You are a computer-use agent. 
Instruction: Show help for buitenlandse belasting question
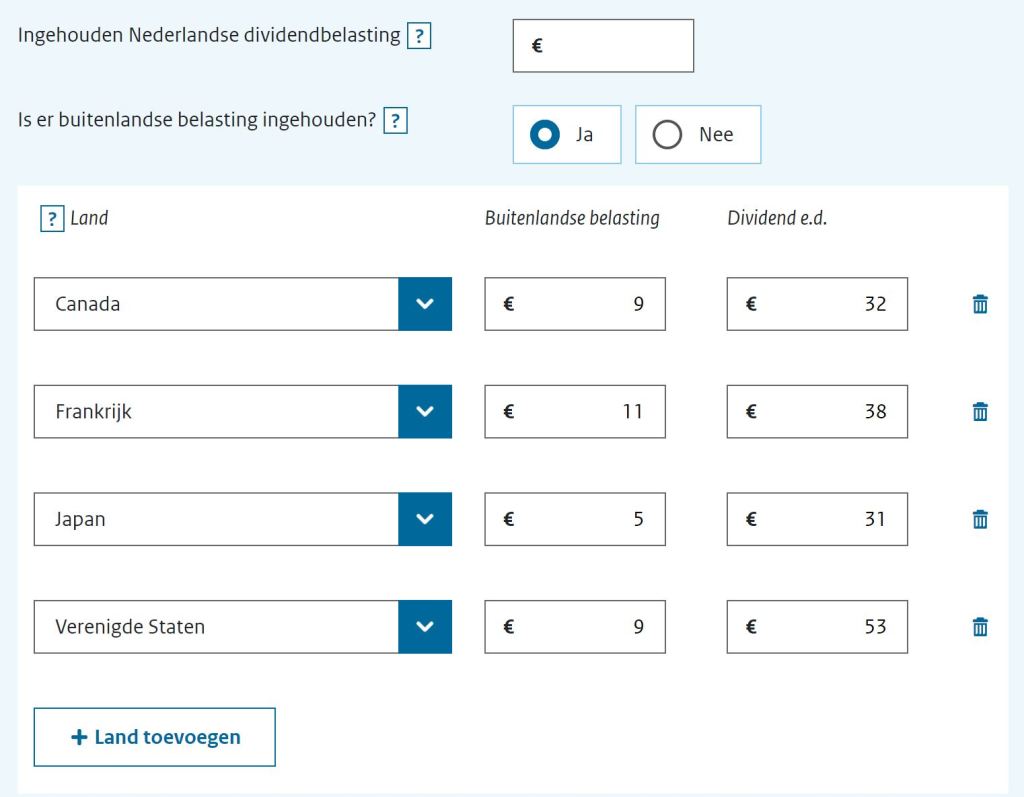pyautogui.click(x=396, y=122)
